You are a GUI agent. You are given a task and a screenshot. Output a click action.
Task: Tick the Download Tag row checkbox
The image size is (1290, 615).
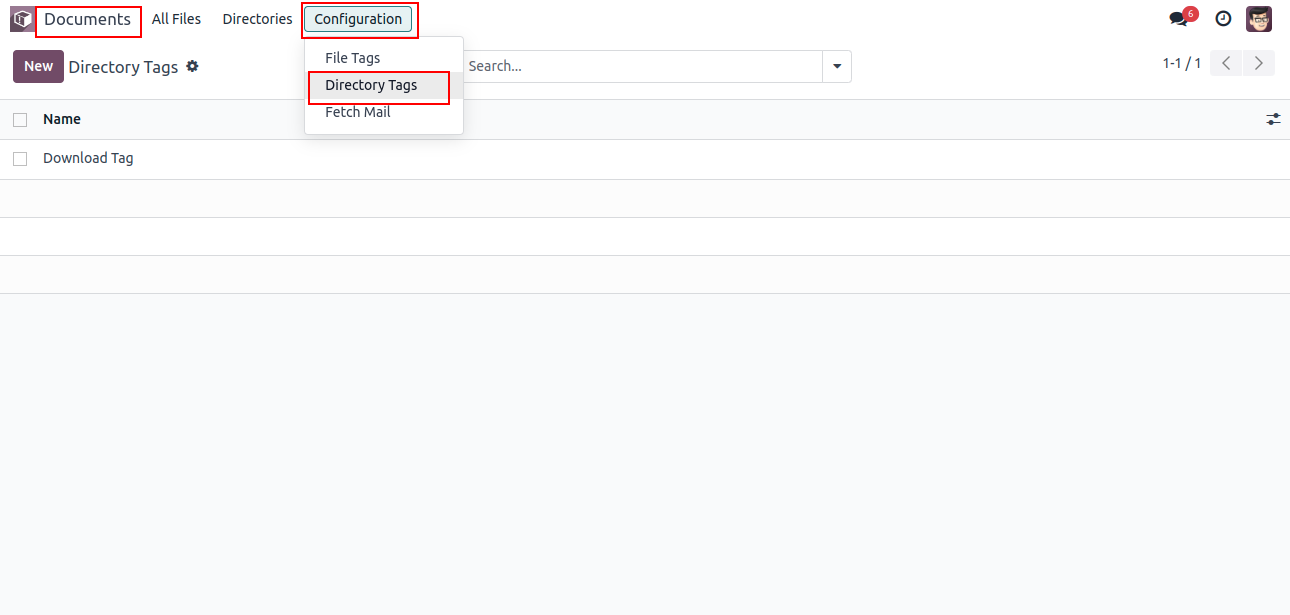(x=20, y=159)
